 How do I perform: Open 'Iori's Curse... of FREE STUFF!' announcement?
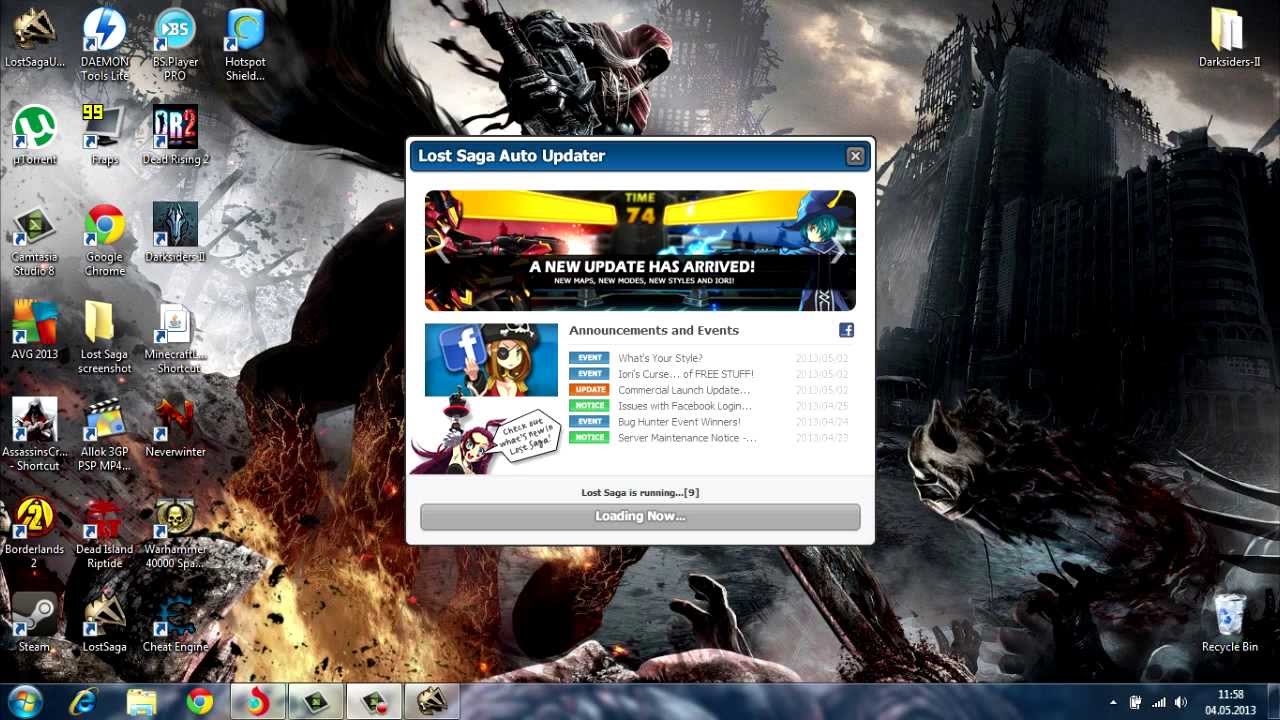686,374
